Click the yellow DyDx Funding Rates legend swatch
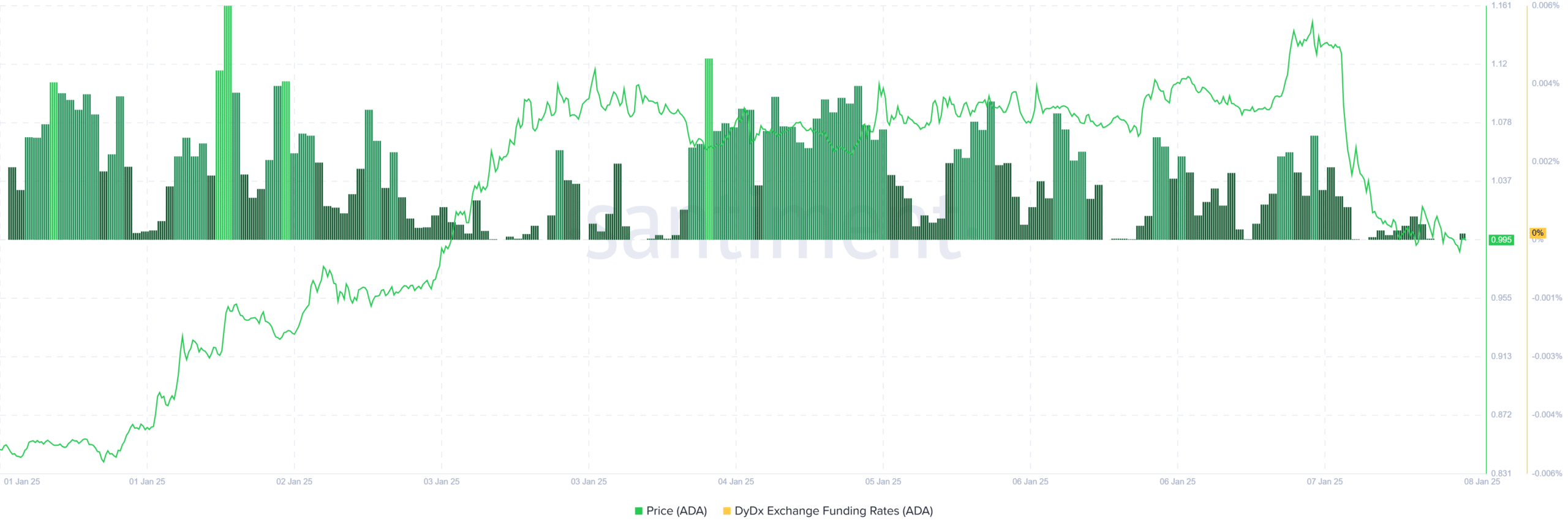 [726, 511]
